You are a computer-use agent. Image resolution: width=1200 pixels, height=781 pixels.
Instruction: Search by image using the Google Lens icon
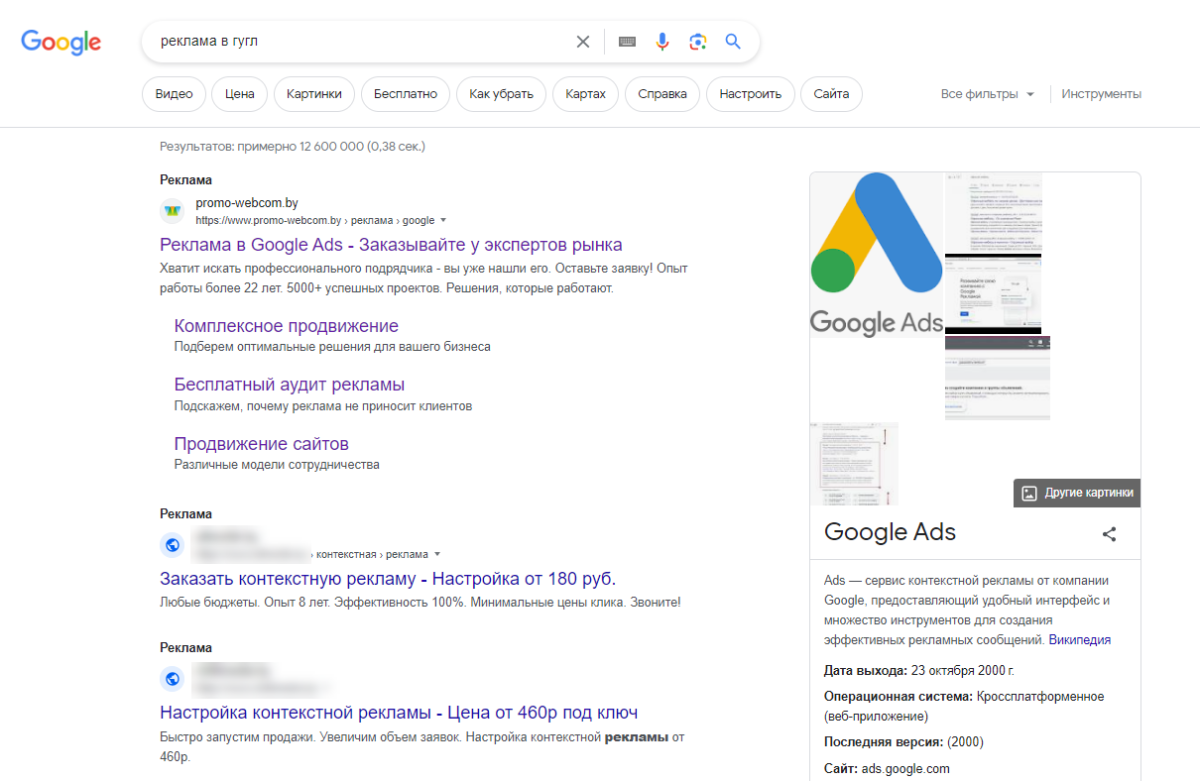pyautogui.click(x=697, y=41)
